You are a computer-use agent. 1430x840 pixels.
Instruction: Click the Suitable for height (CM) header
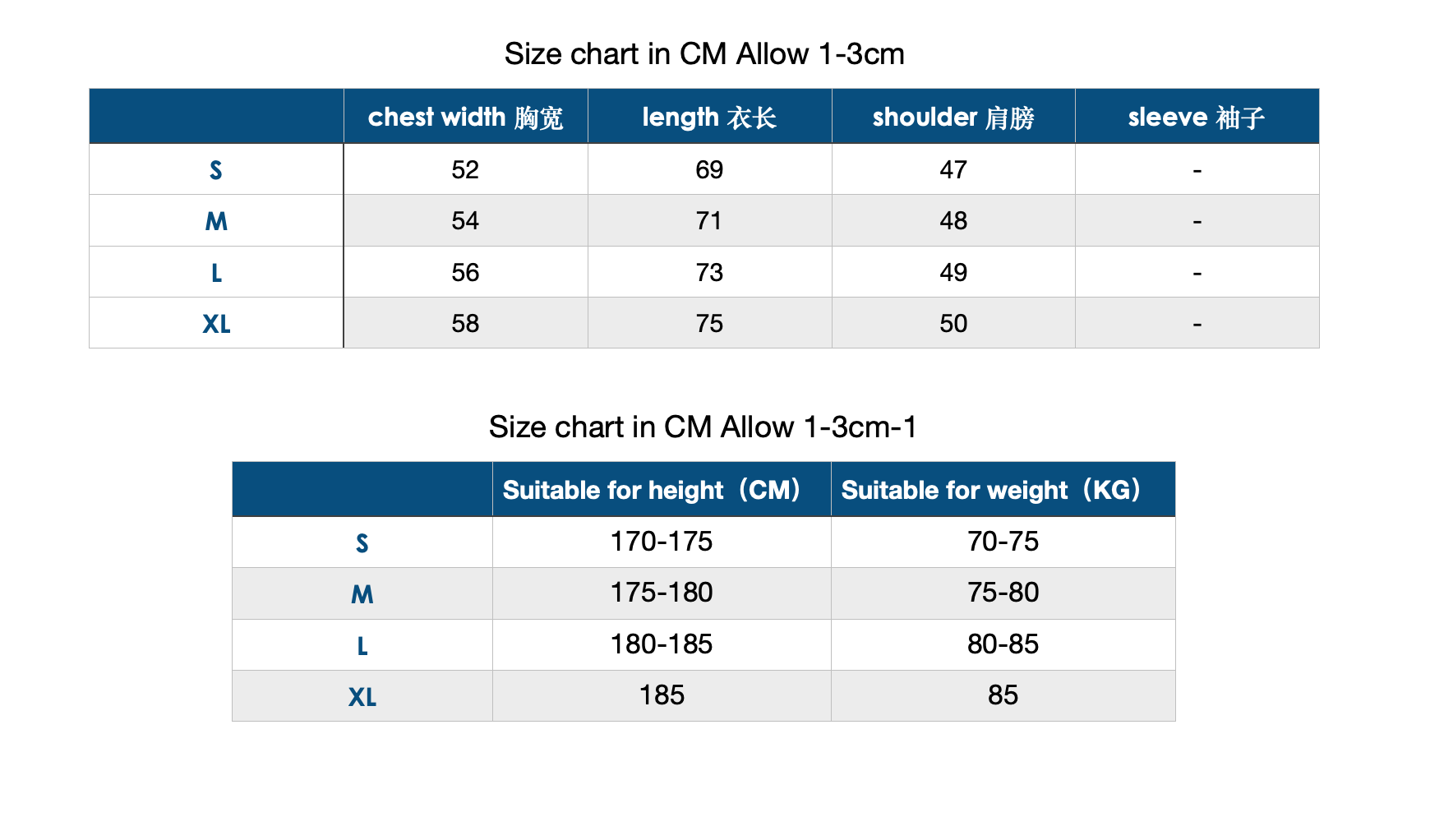(x=662, y=490)
